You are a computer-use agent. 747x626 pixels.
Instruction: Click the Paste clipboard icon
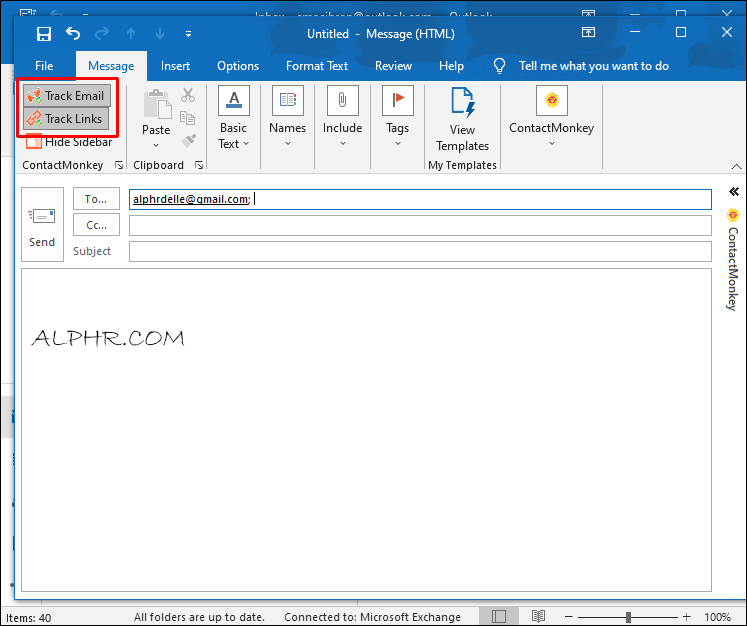pyautogui.click(x=157, y=103)
